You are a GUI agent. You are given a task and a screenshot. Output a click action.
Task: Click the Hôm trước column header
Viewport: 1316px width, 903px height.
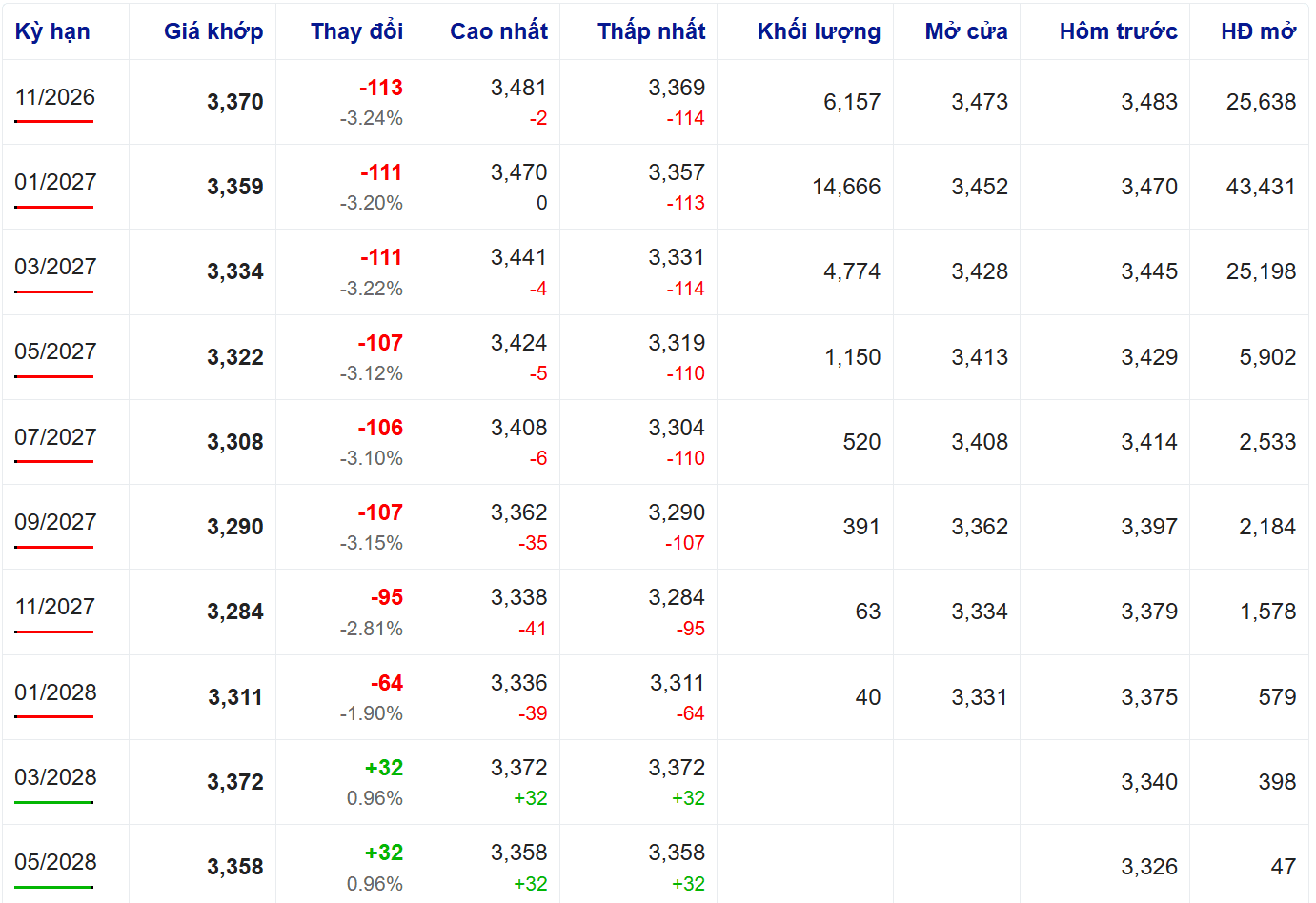[x=1118, y=31]
